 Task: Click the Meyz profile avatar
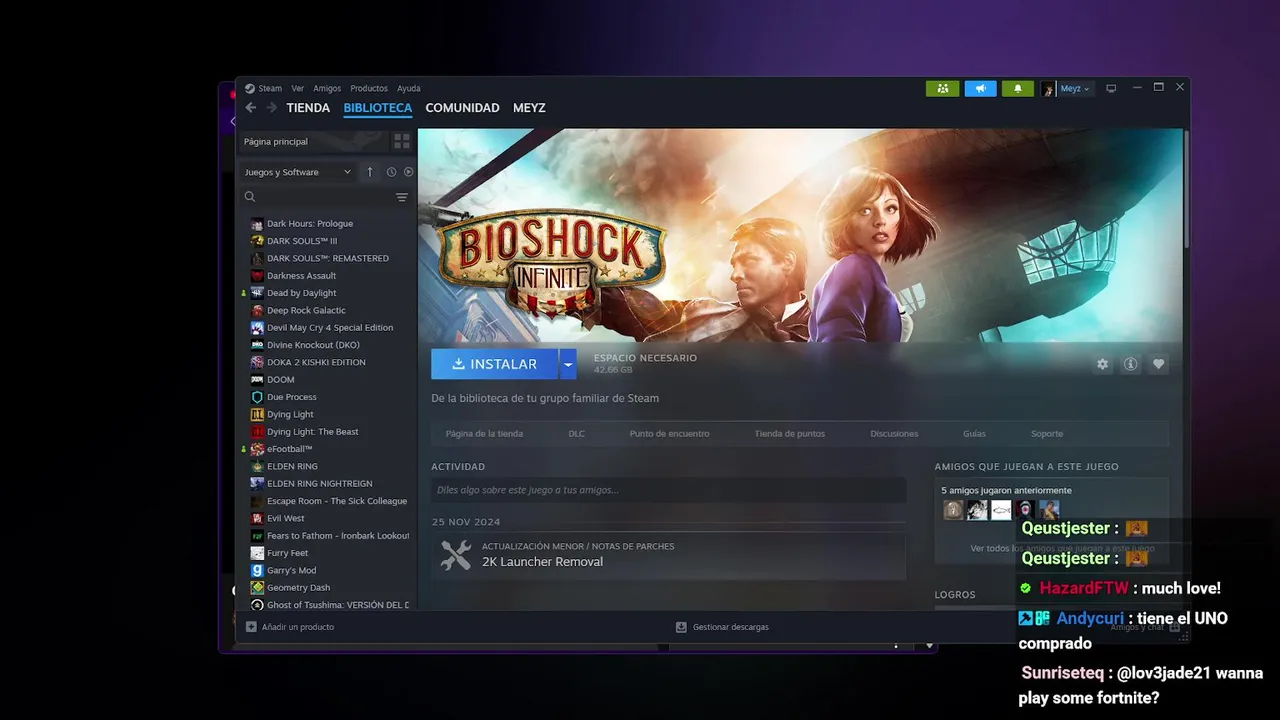[x=1048, y=88]
